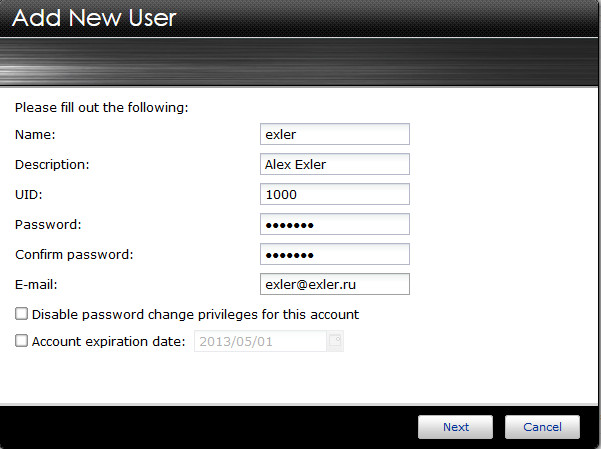The height and width of the screenshot is (449, 601).
Task: Click the "Name:" label text
Action: (x=36, y=134)
